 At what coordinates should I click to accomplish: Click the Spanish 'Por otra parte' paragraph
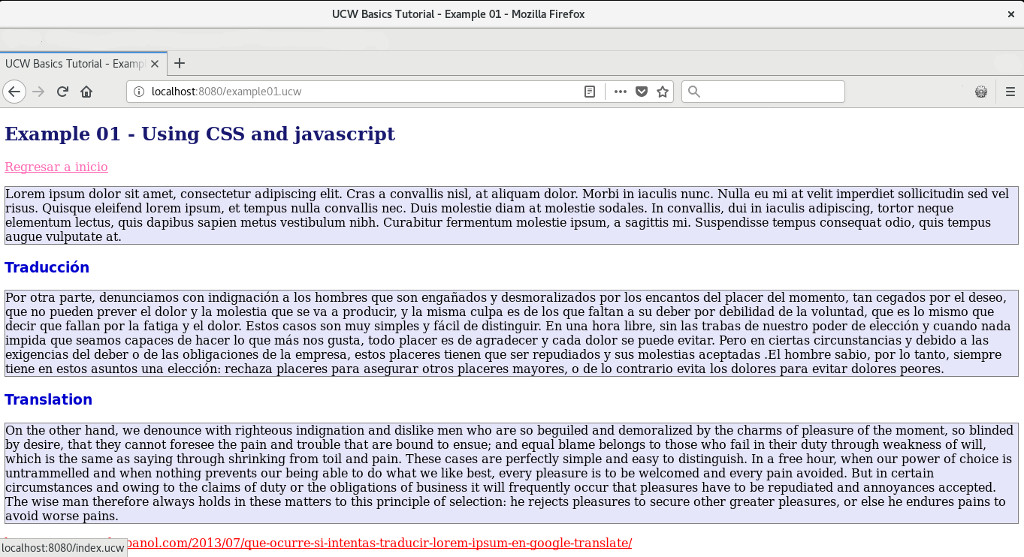coord(511,333)
